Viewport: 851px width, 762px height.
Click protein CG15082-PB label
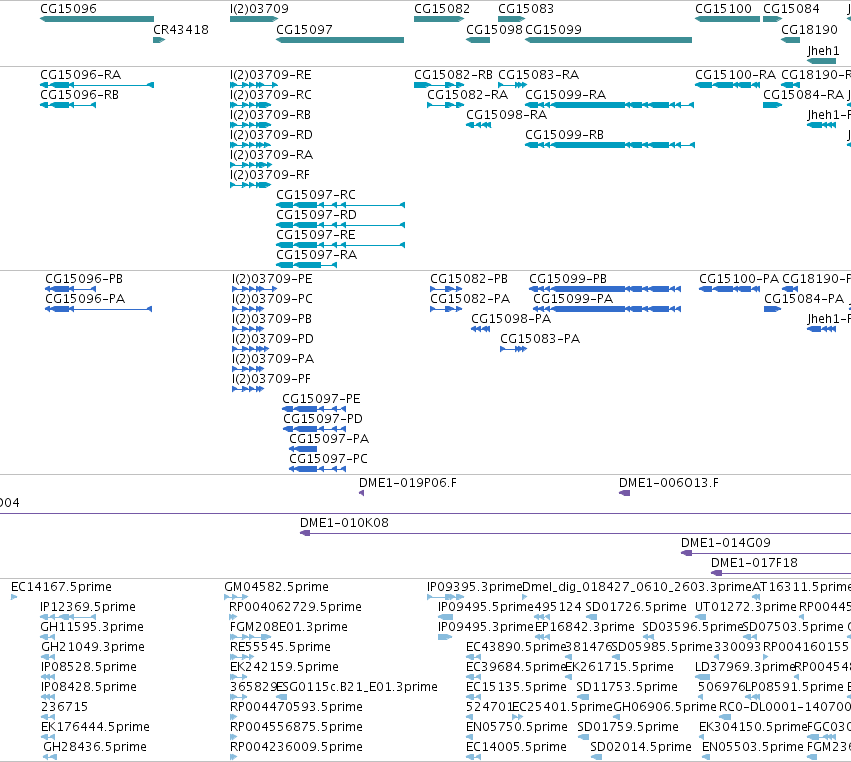[x=469, y=278]
